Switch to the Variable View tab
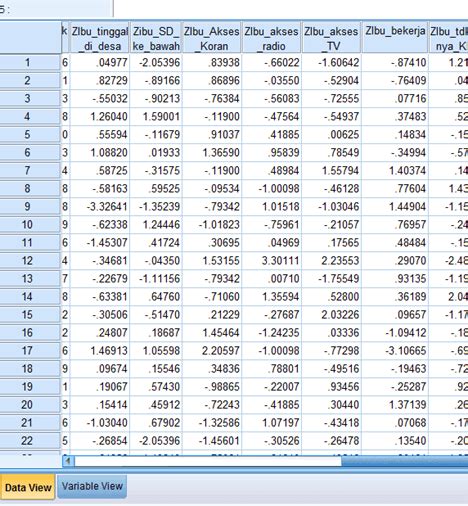This screenshot has width=468, height=506. [92, 486]
